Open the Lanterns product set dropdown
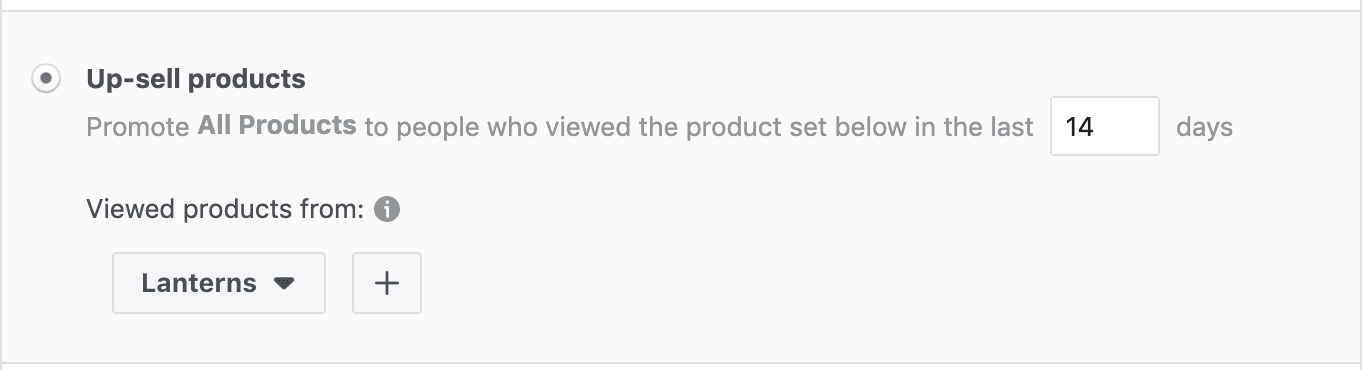Image resolution: width=1364 pixels, height=370 pixels. pyautogui.click(x=219, y=283)
